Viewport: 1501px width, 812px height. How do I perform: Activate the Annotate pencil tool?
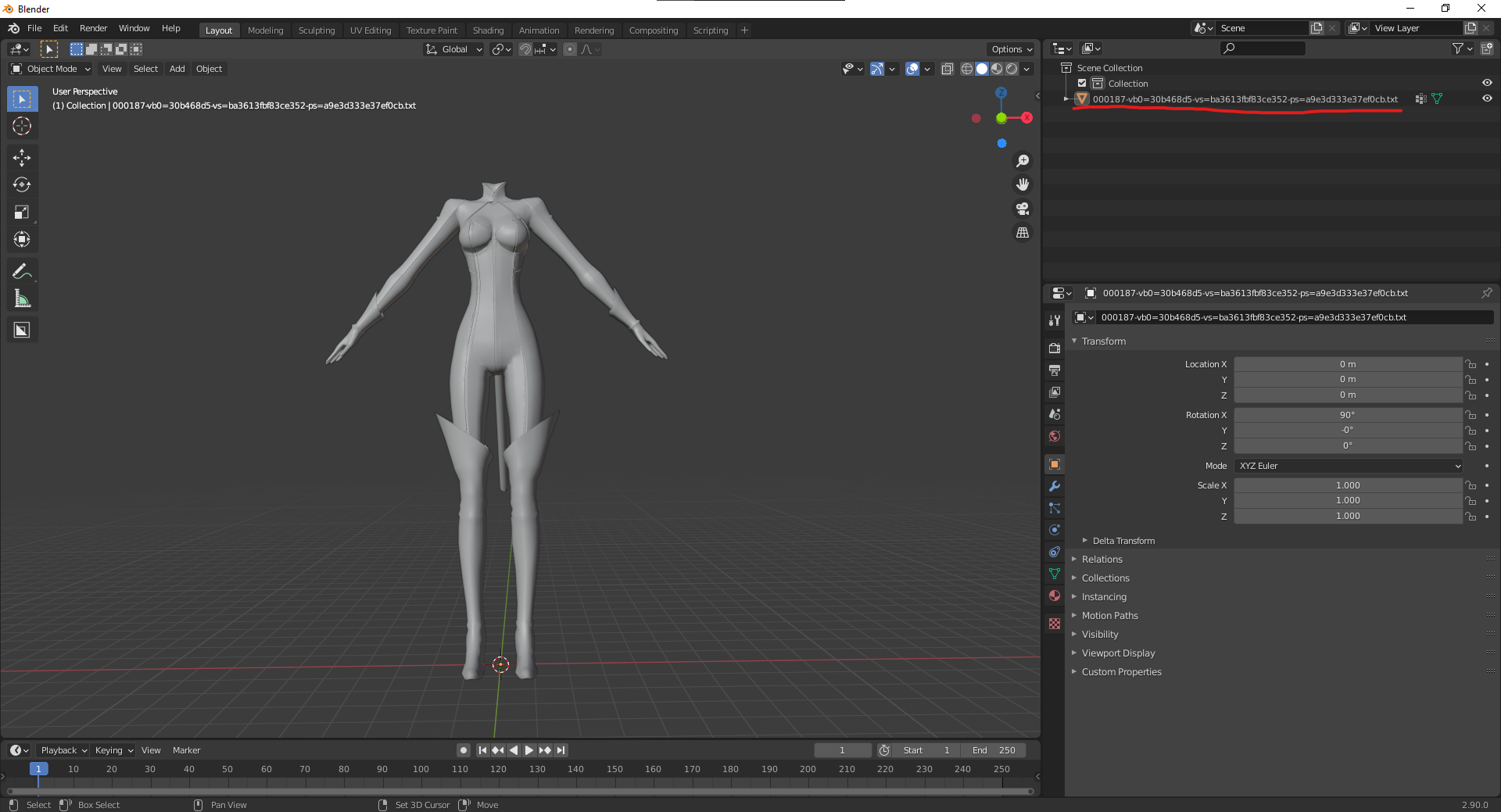pos(22,271)
